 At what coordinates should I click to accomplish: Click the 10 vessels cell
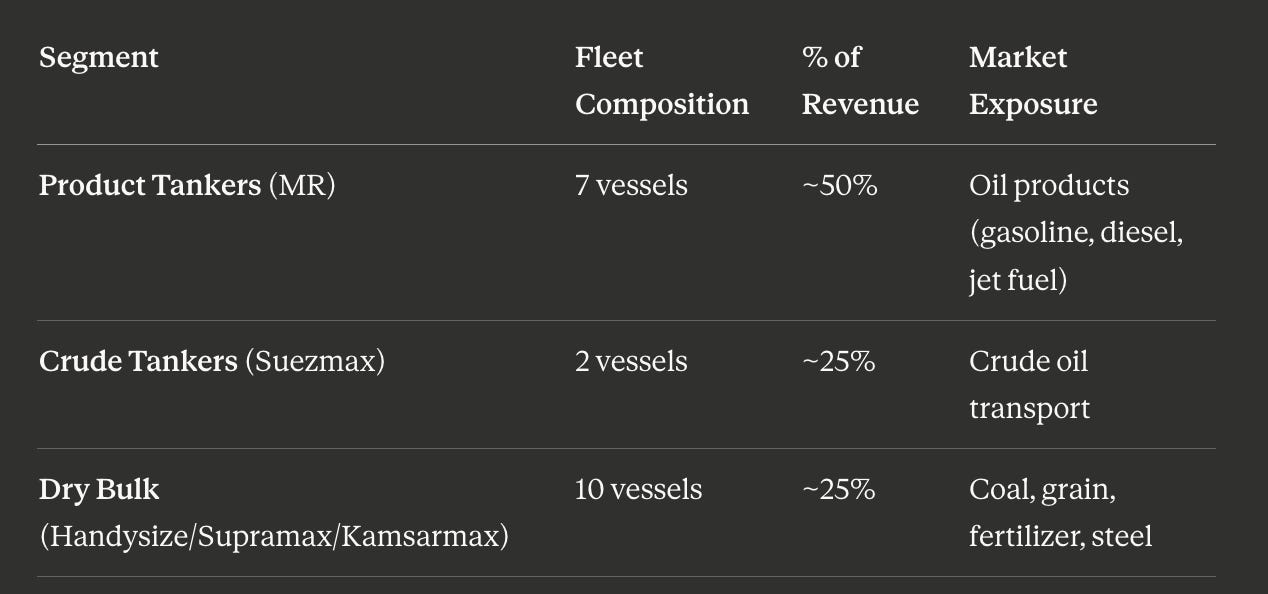[x=638, y=490]
